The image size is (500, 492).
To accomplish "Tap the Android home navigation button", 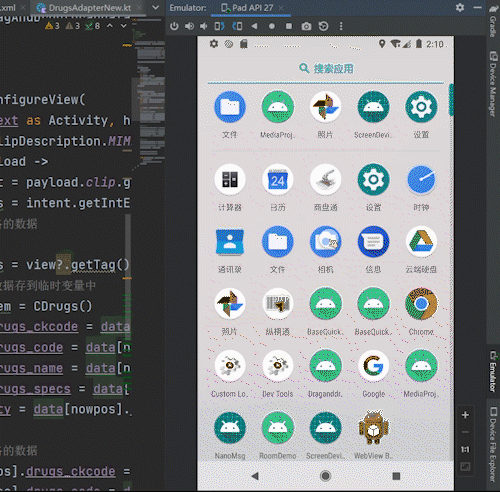I will 325,476.
